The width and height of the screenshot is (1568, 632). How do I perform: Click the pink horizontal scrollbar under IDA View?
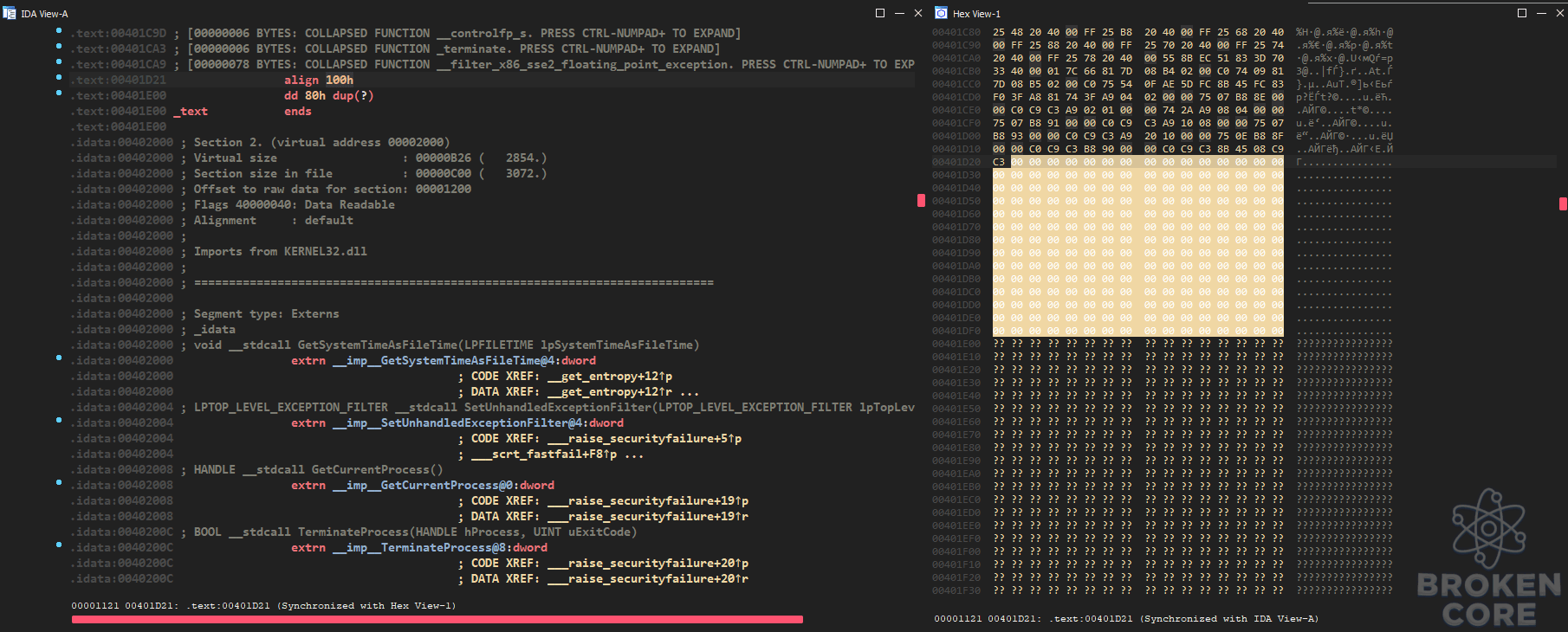pos(437,619)
